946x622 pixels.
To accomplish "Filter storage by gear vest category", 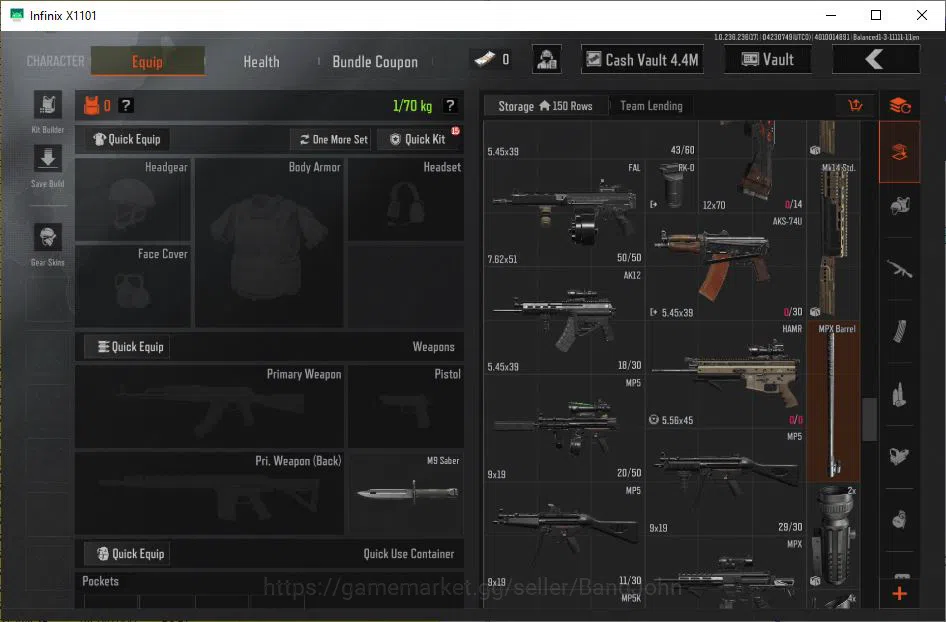I will click(x=900, y=206).
